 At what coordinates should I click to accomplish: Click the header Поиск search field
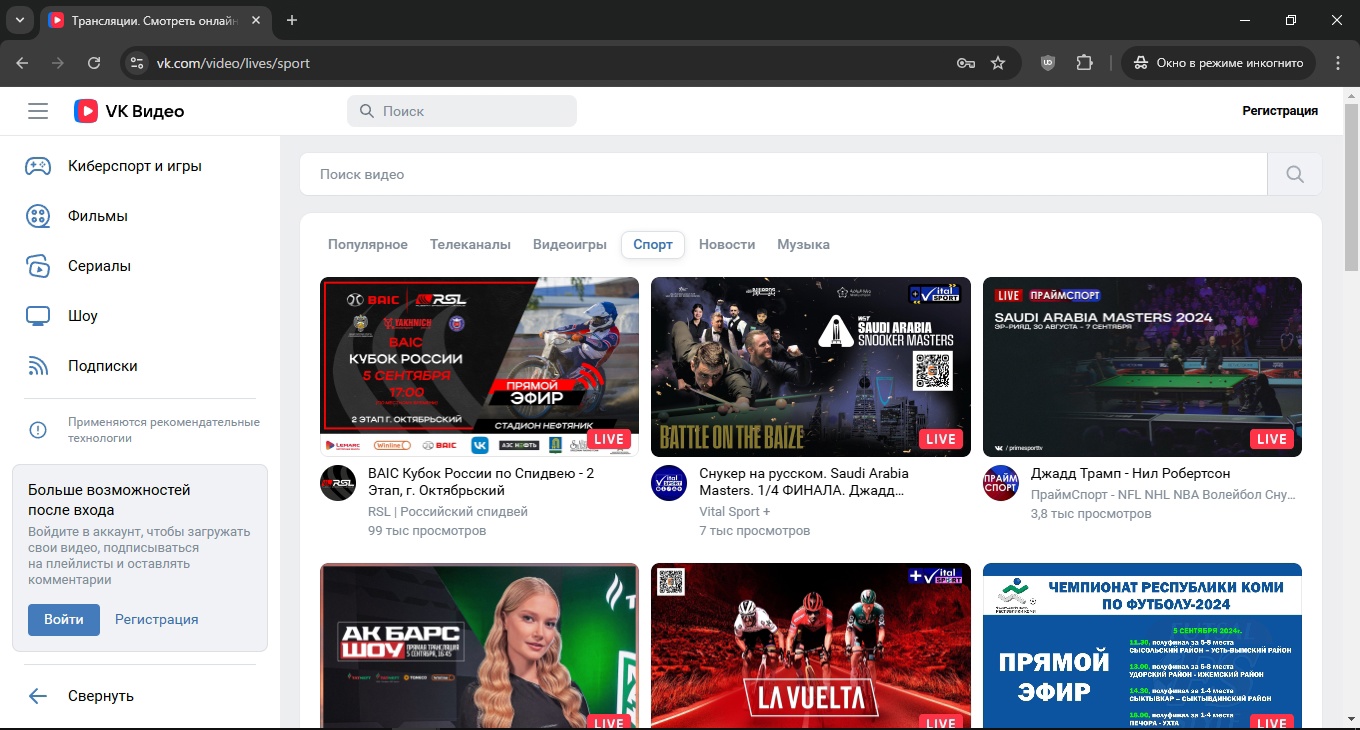click(x=462, y=111)
